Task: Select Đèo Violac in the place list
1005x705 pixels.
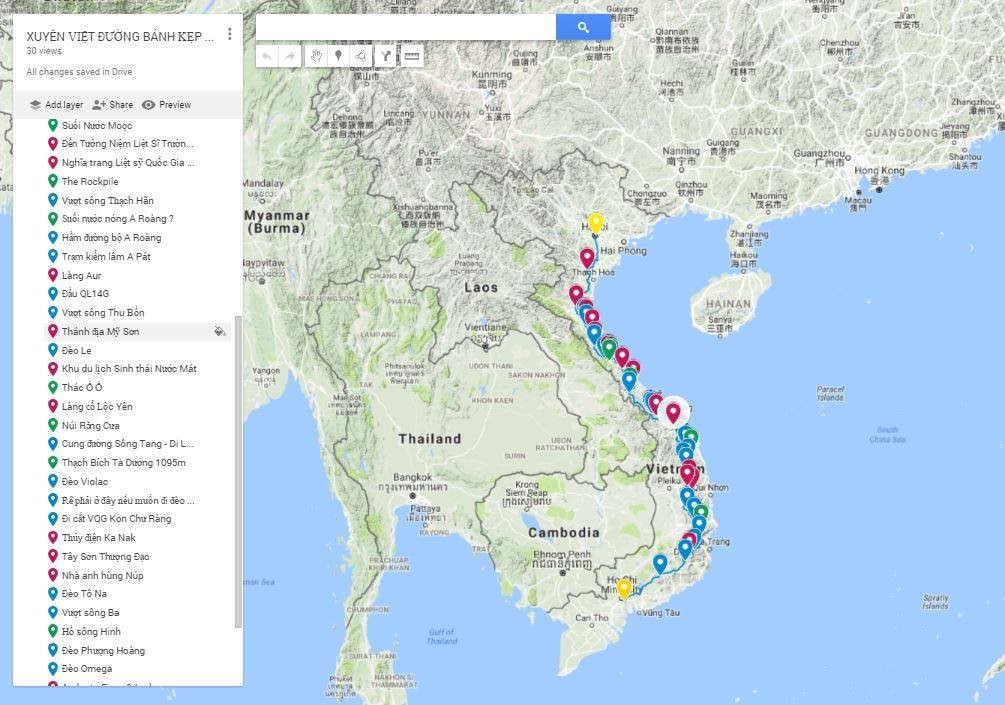Action: point(84,481)
